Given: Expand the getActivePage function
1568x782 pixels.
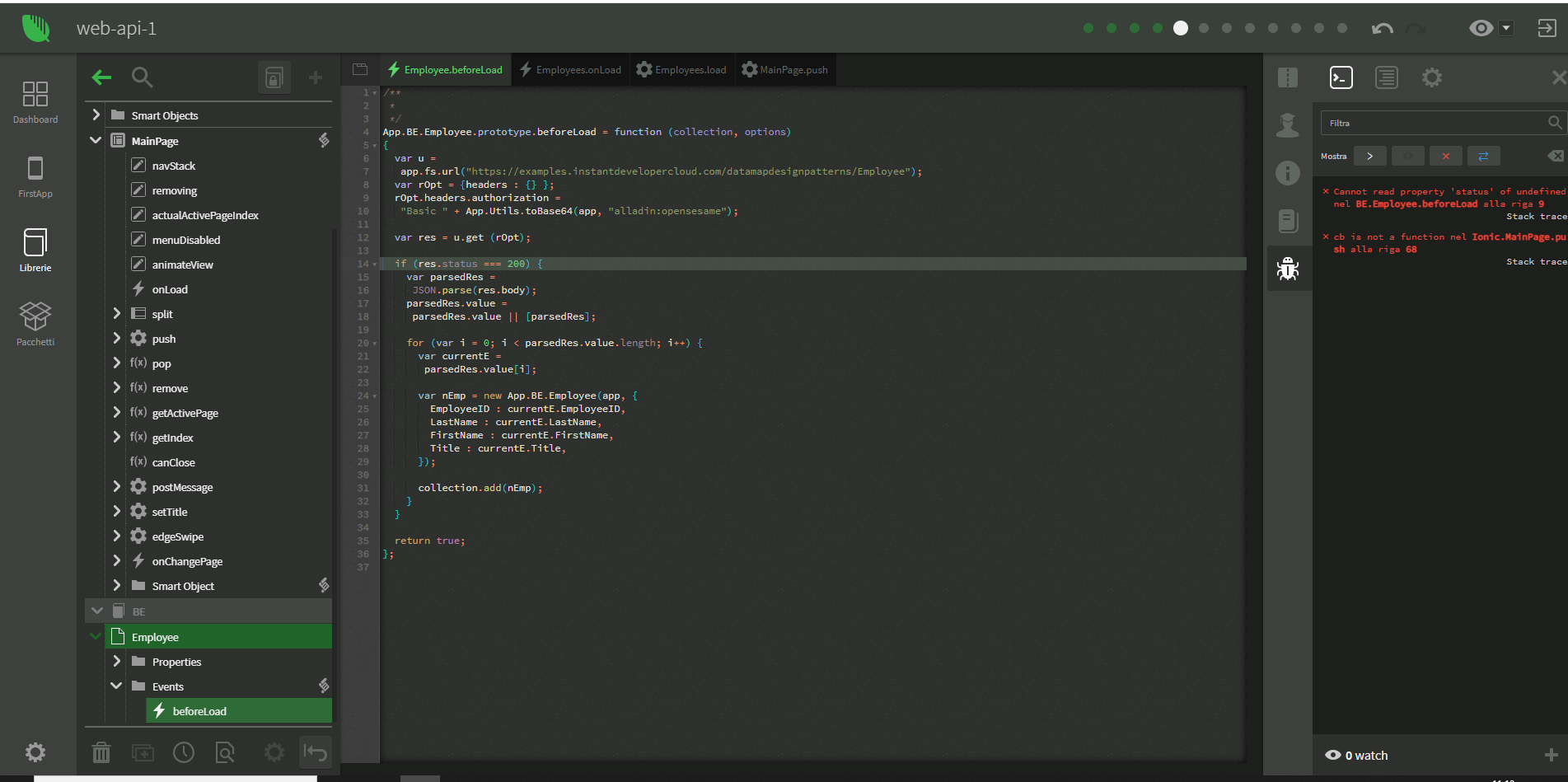Looking at the screenshot, I should [116, 412].
